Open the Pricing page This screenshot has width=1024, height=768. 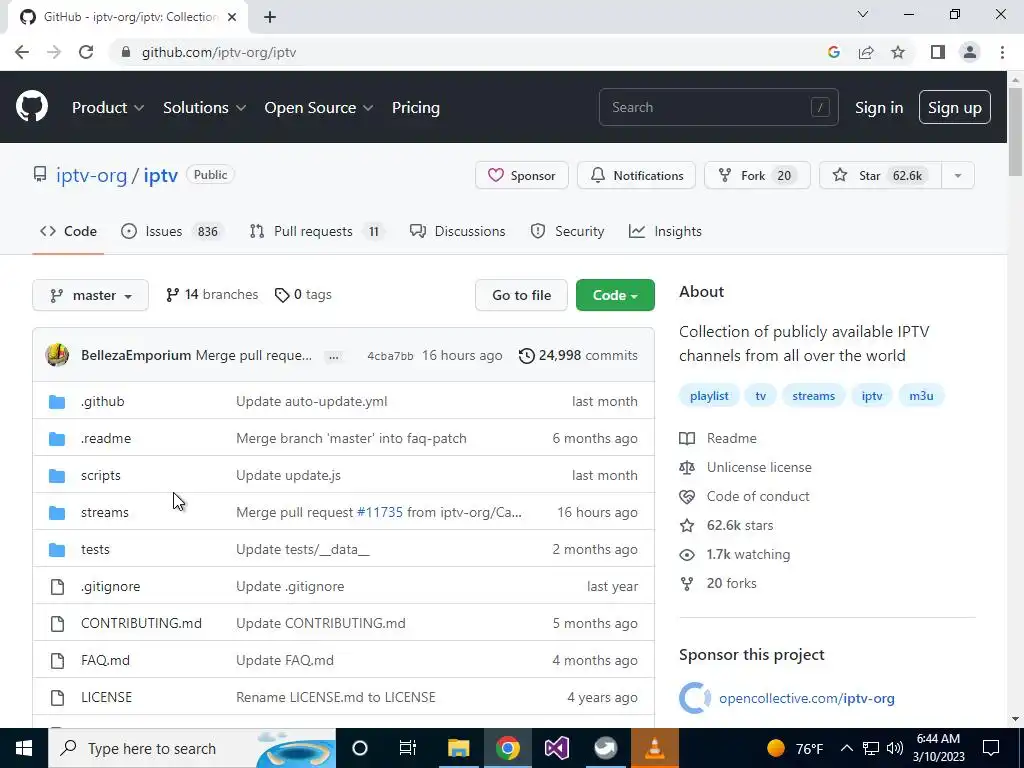(x=415, y=107)
